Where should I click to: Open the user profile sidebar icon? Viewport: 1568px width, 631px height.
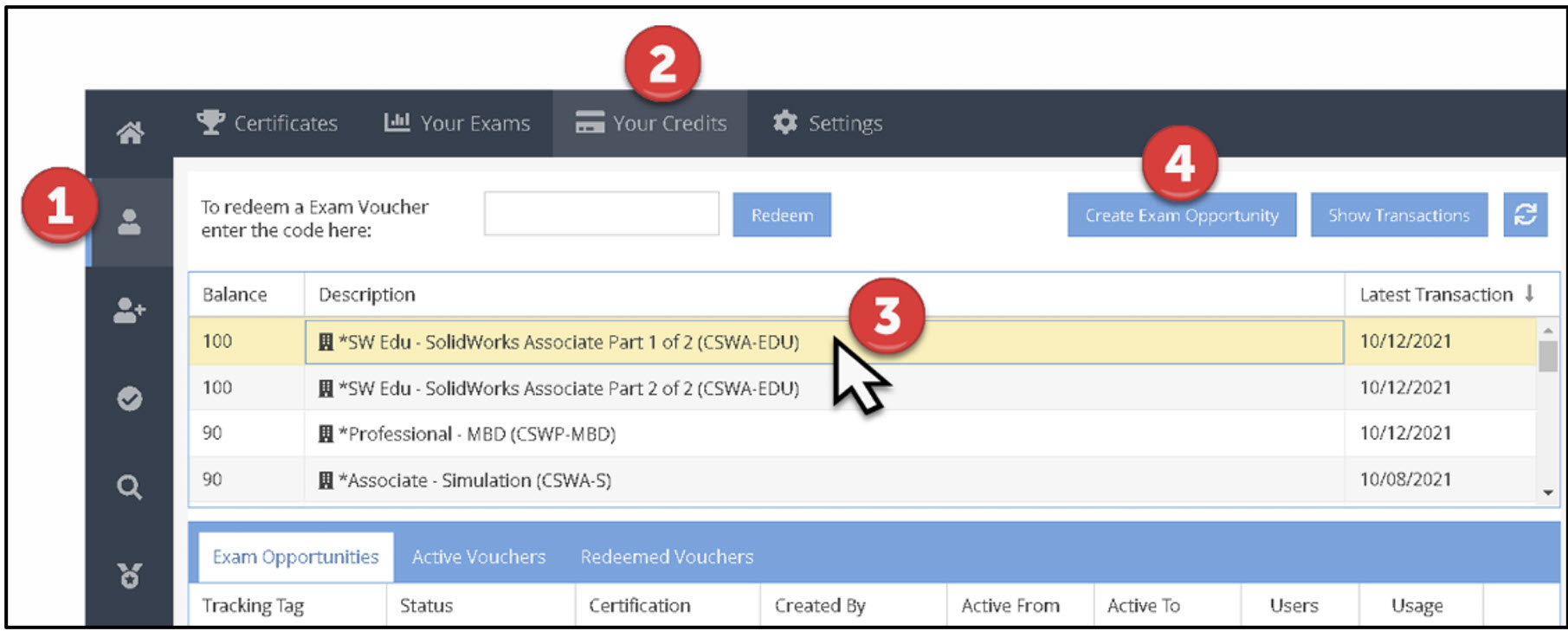pos(130,222)
